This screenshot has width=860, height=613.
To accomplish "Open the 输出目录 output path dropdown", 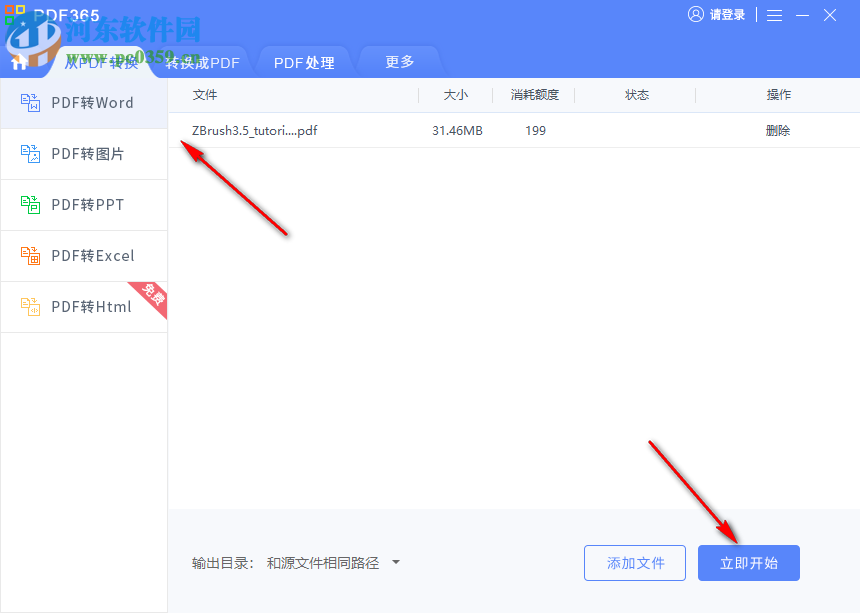I will pos(395,563).
